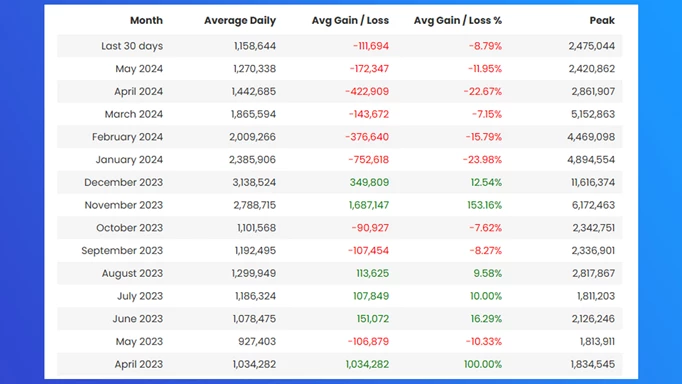Image resolution: width=682 pixels, height=384 pixels.
Task: Click the Month column header
Action: click(x=146, y=20)
